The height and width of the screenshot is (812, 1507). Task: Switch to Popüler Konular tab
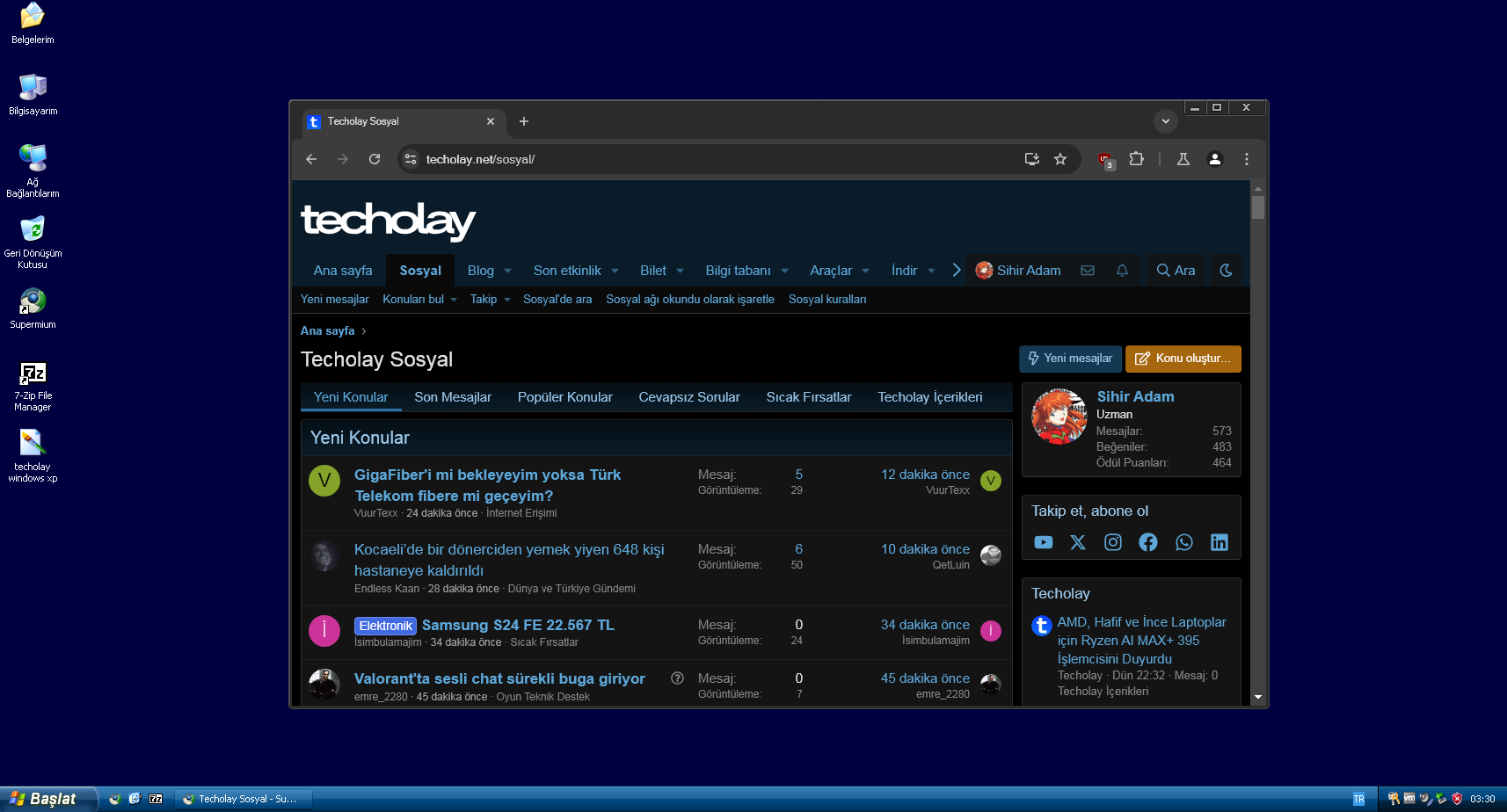(x=565, y=397)
